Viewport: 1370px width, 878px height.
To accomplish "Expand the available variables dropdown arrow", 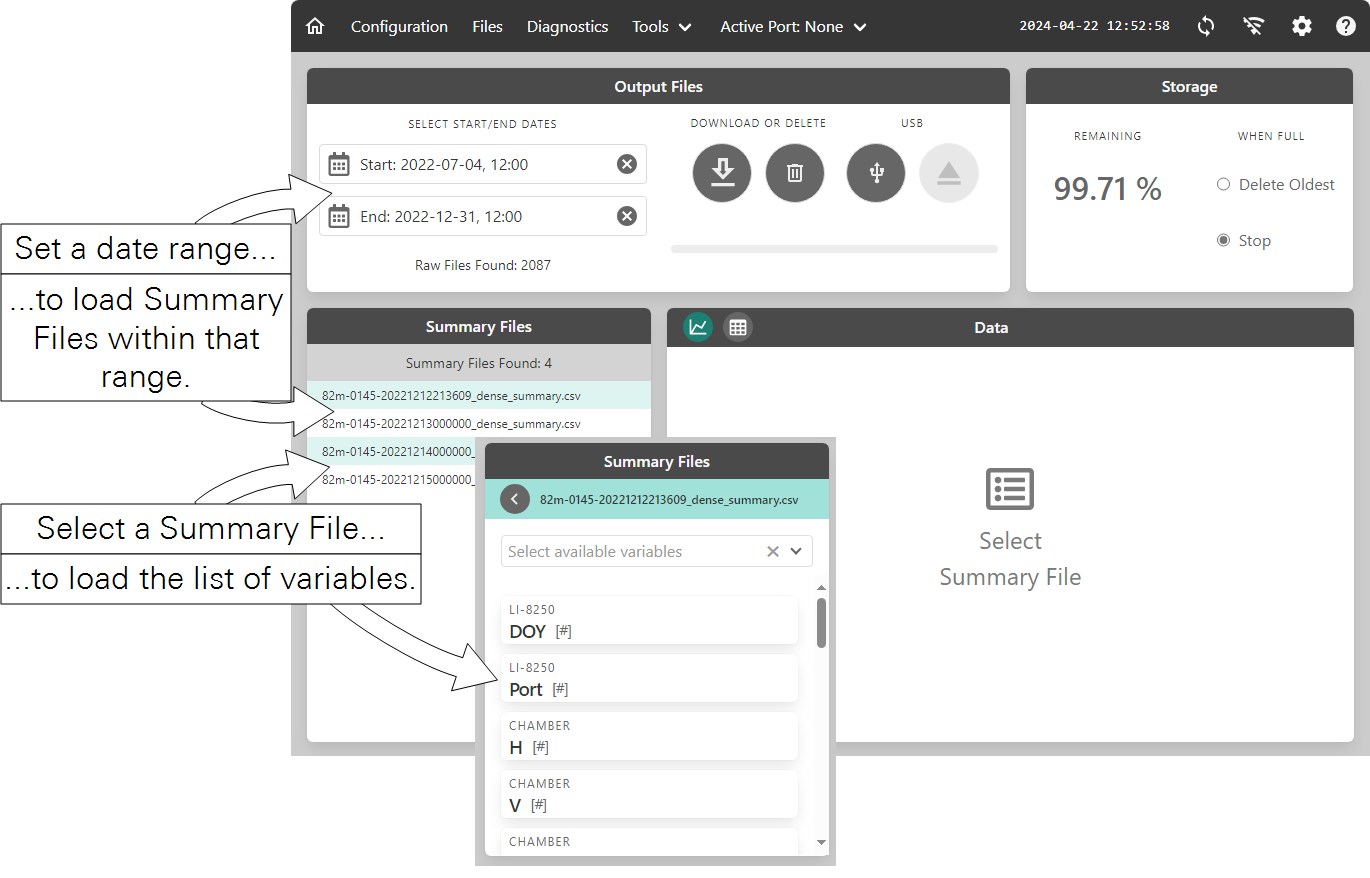I will point(796,551).
